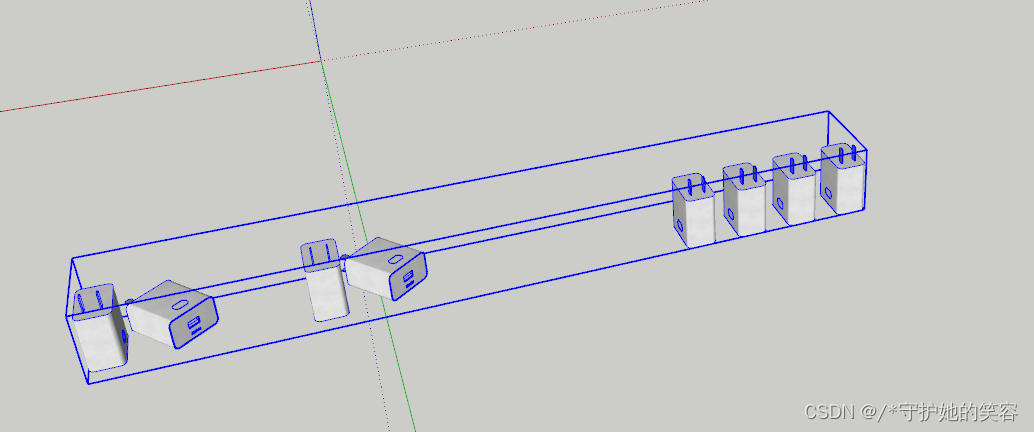Select the tilted USB charger nearest the left end
The width and height of the screenshot is (1034, 432).
pyautogui.click(x=172, y=315)
